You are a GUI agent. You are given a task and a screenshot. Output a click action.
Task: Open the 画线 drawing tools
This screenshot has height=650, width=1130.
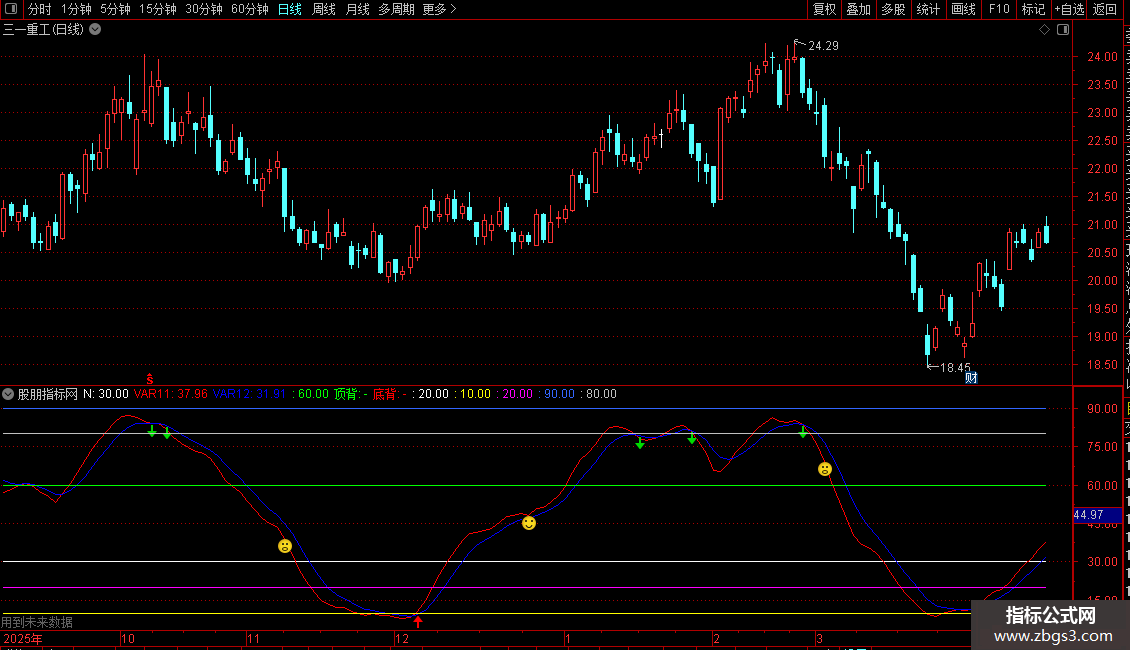pos(963,9)
